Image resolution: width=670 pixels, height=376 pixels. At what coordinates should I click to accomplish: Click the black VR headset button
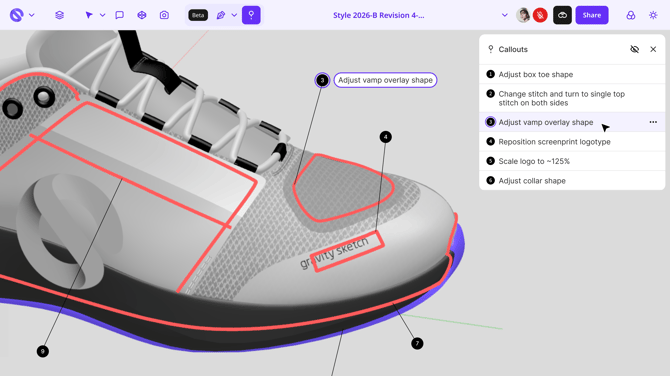(x=562, y=15)
